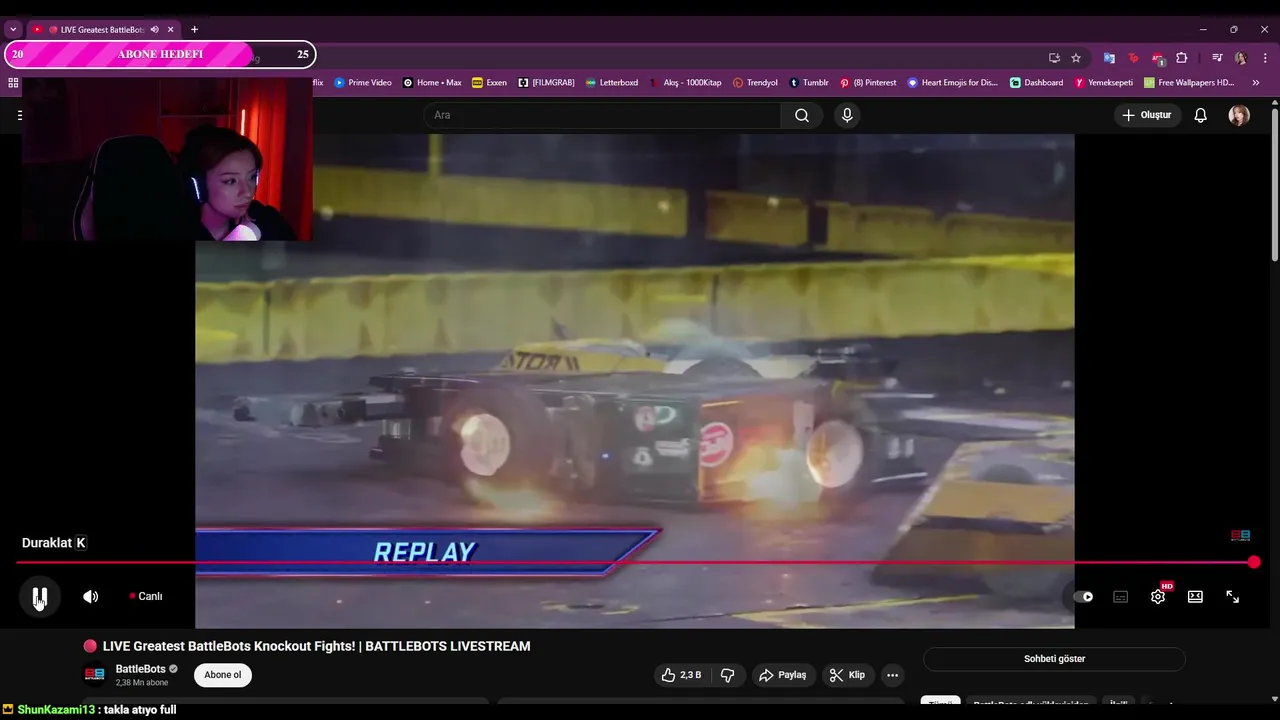1280x720 pixels.
Task: Open the YouTube account avatar menu
Action: tap(1239, 115)
